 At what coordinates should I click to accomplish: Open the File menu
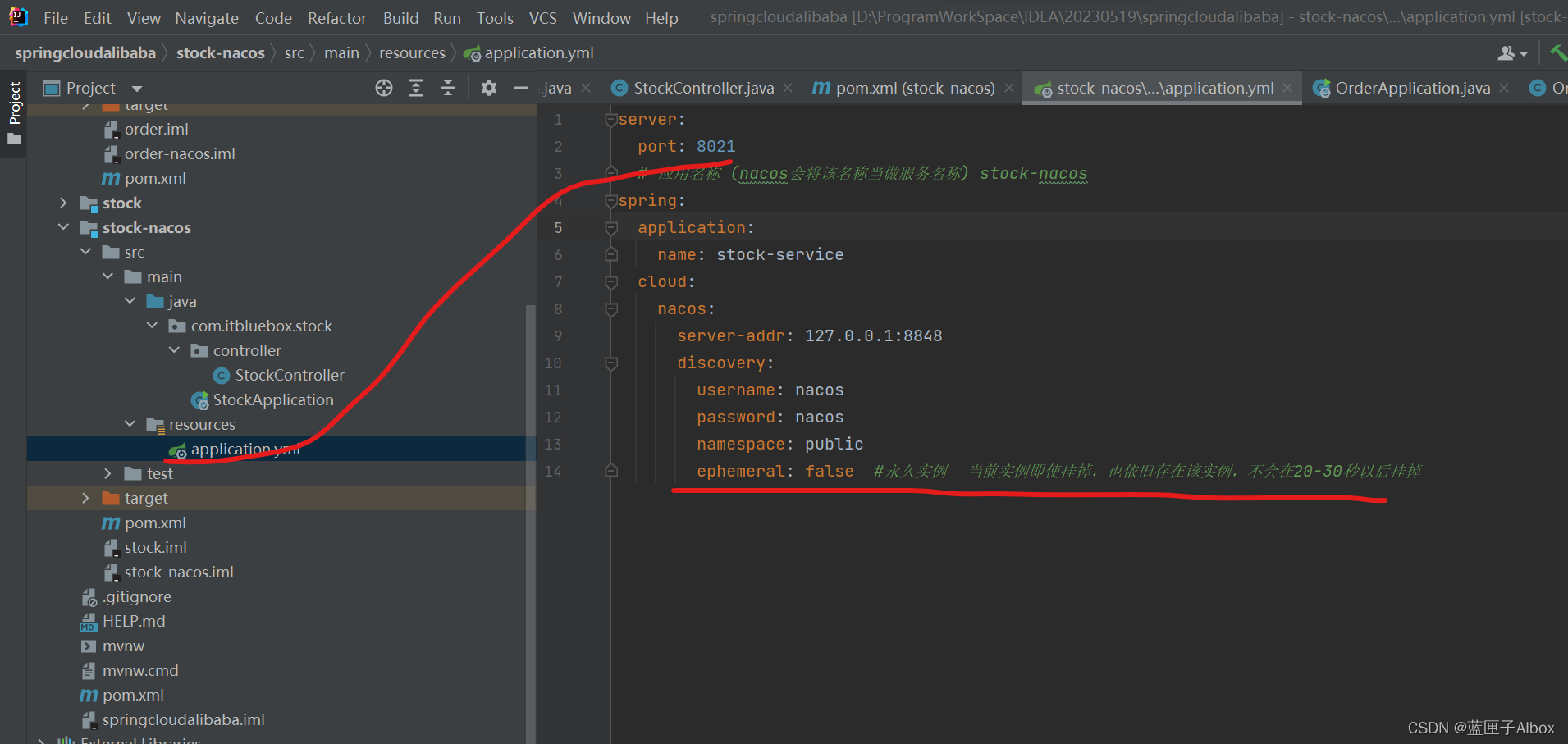(55, 18)
